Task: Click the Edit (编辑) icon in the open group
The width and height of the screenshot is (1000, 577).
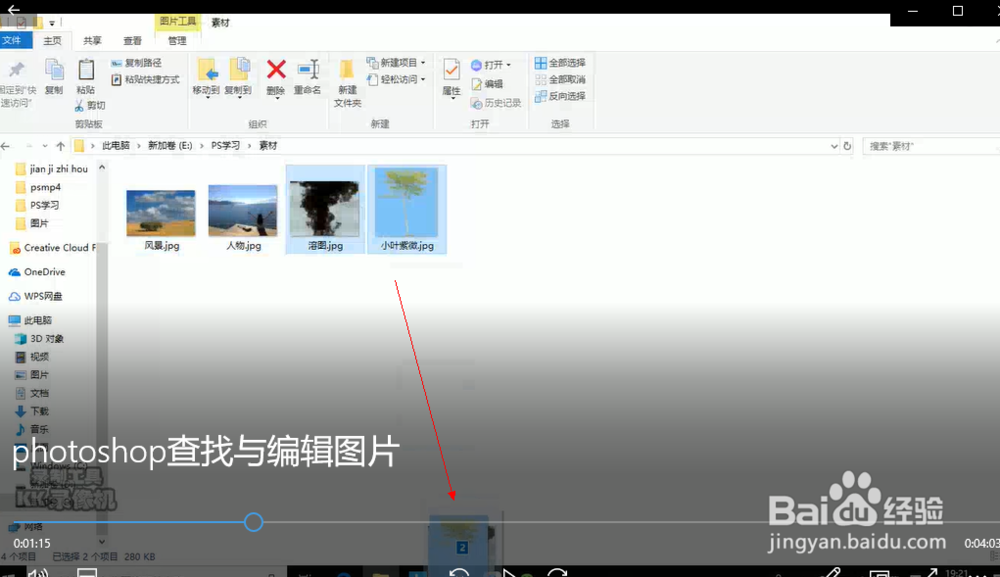Action: 476,84
